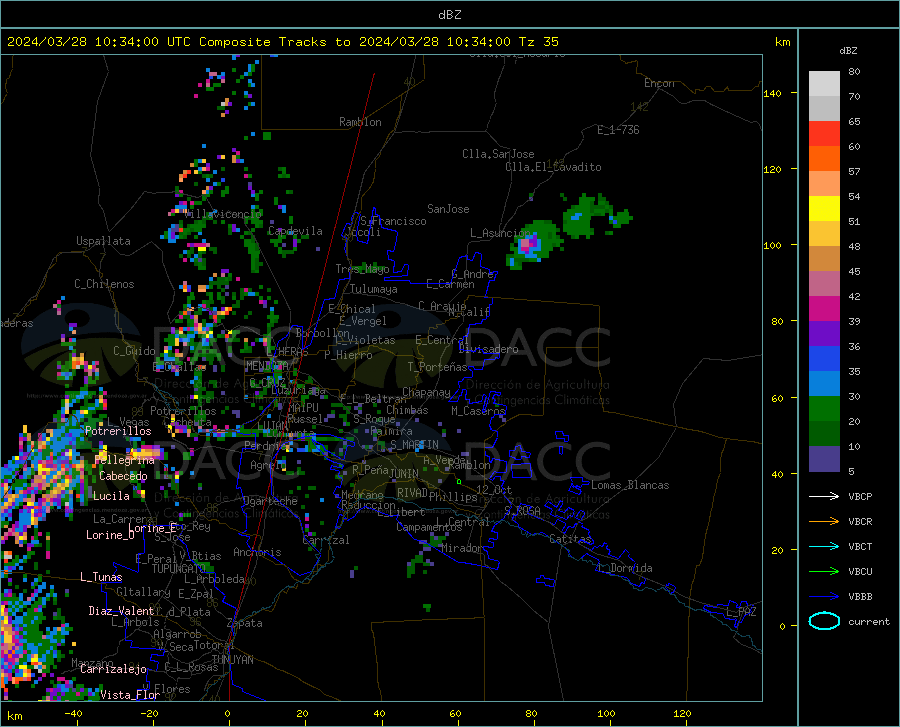Click the MAIPU city label
The height and width of the screenshot is (727, 900).
(303, 407)
